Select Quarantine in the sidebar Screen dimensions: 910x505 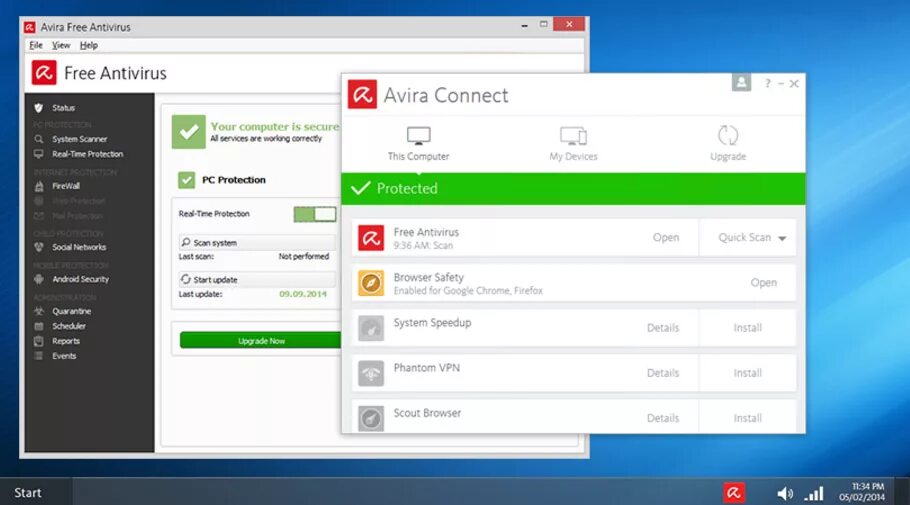point(71,311)
